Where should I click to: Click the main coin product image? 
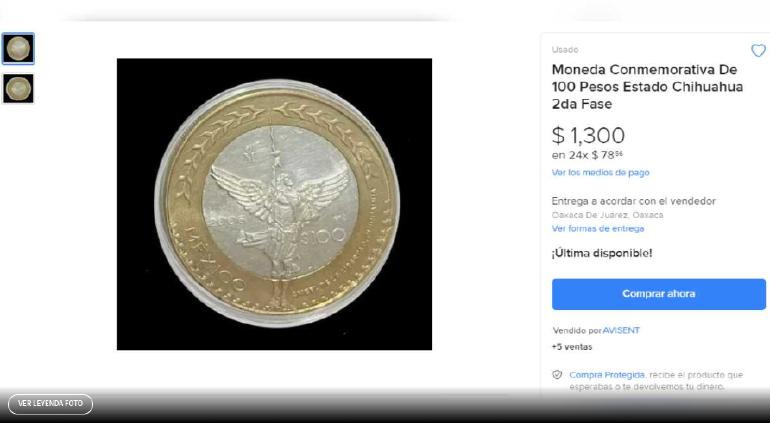pyautogui.click(x=274, y=204)
